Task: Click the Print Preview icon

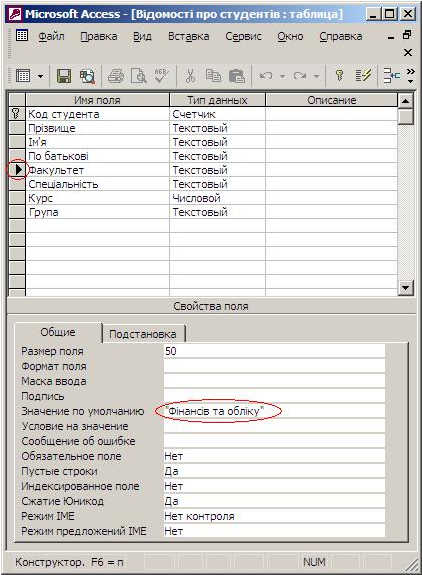Action: pos(139,76)
